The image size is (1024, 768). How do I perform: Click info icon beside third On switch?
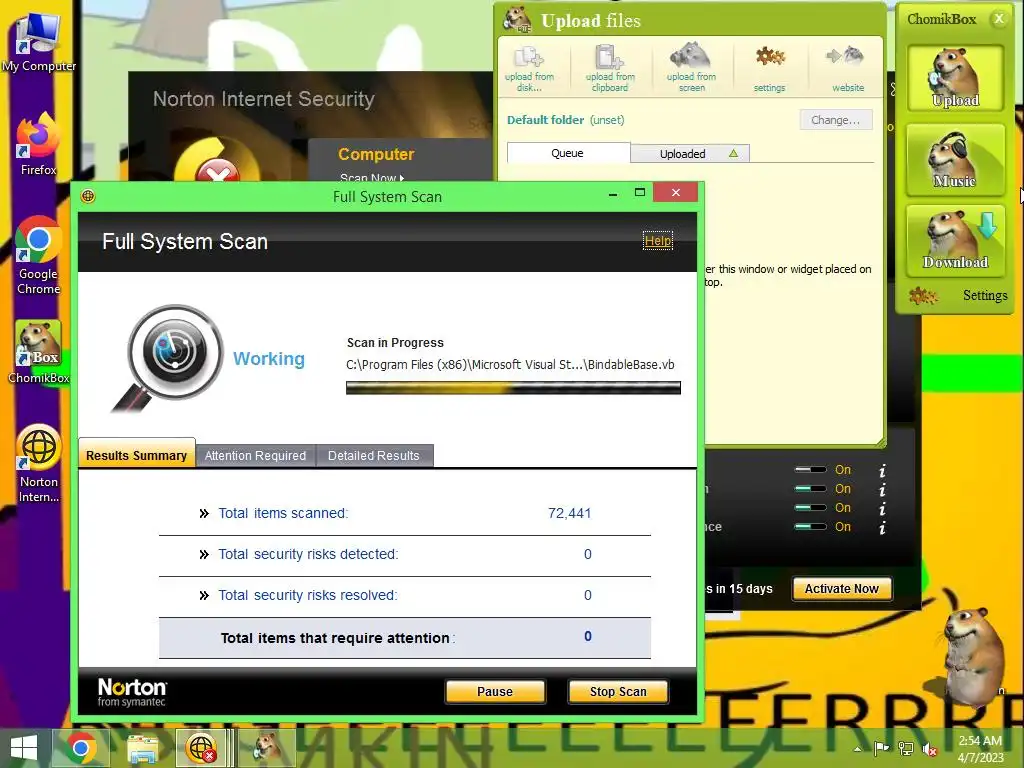click(882, 508)
